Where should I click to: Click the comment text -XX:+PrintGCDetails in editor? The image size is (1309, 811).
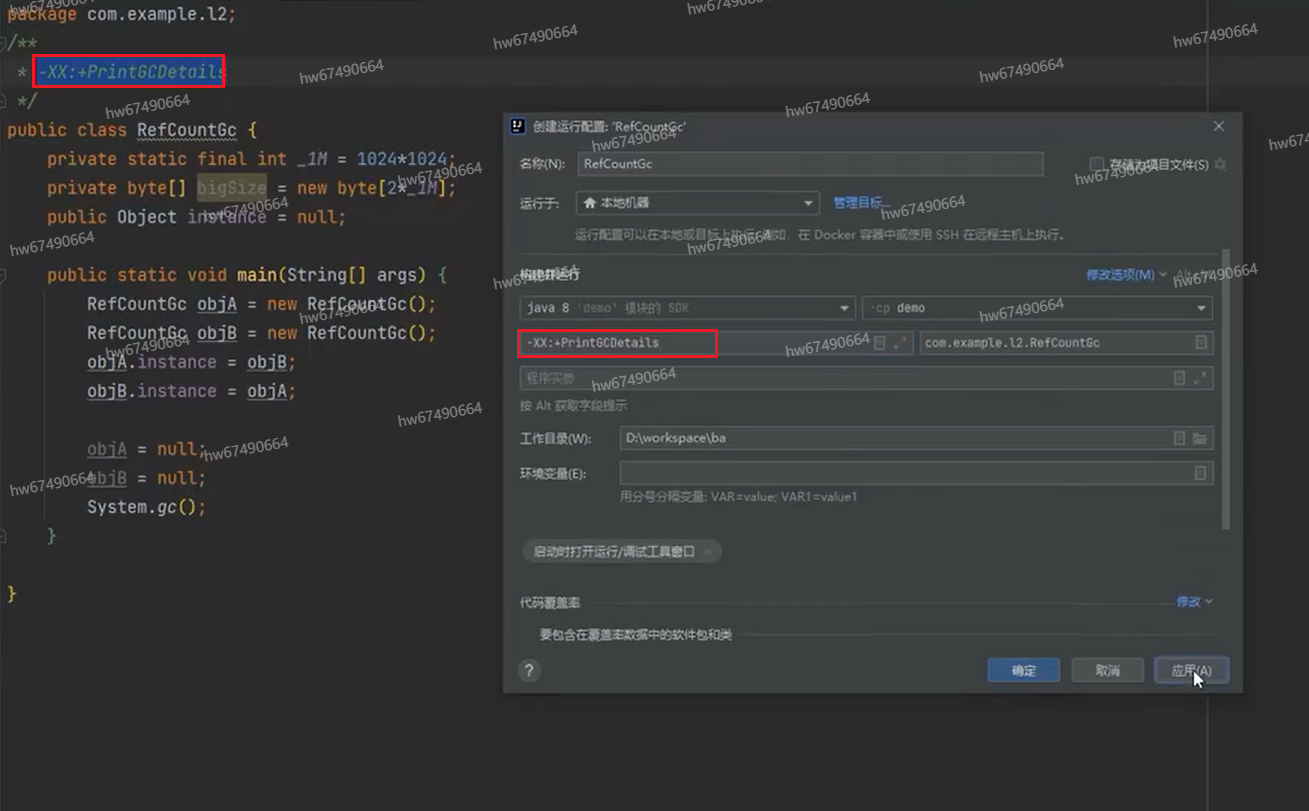point(131,72)
